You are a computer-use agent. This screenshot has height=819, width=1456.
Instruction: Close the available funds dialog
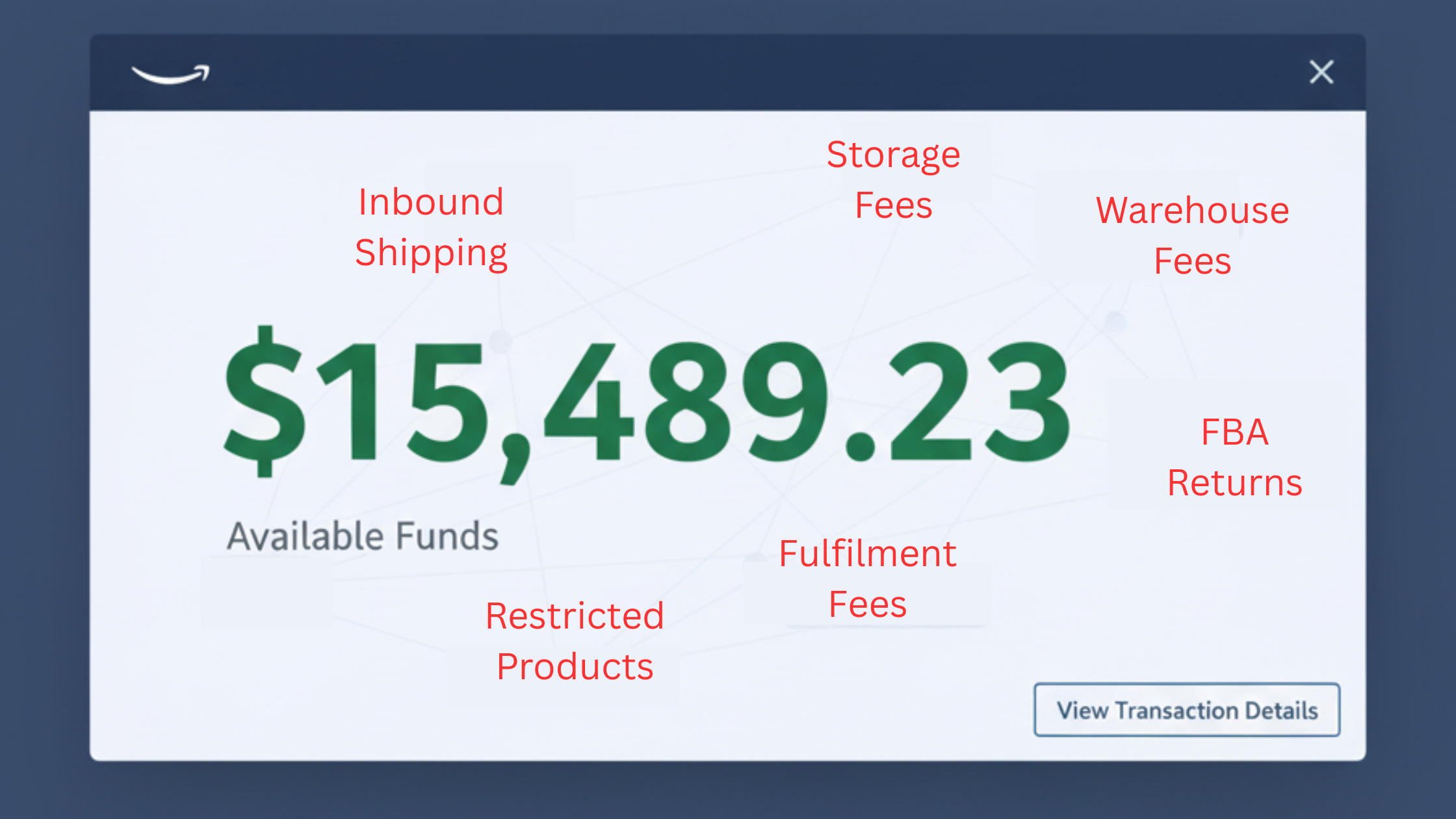(1321, 72)
